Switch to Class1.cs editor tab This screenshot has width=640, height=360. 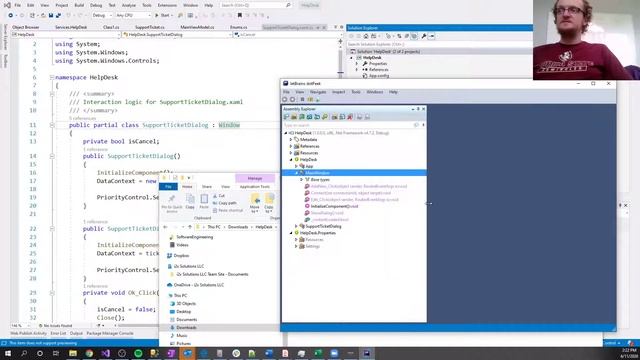click(x=111, y=27)
